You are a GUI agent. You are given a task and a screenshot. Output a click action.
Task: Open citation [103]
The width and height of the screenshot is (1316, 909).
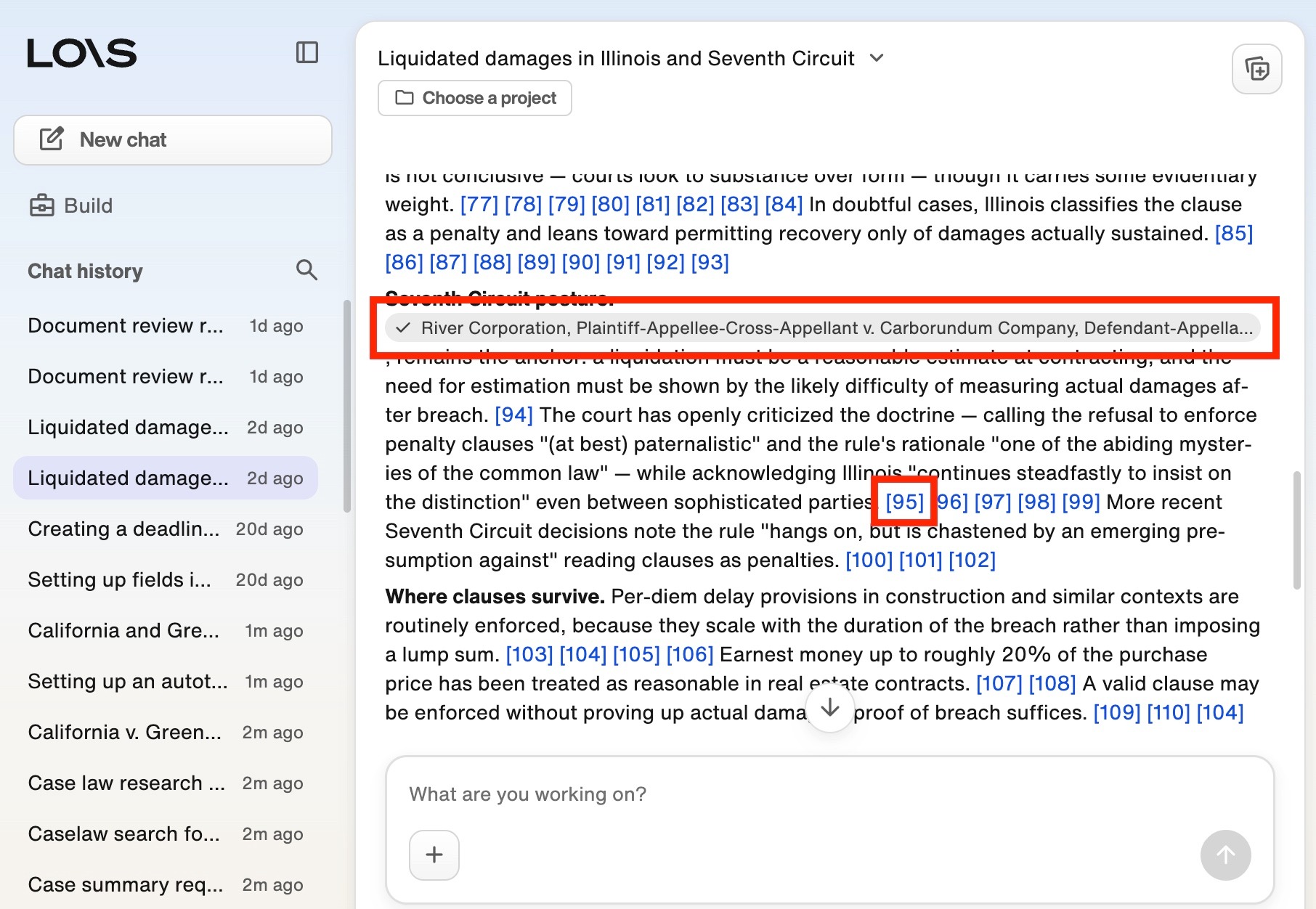tap(529, 655)
